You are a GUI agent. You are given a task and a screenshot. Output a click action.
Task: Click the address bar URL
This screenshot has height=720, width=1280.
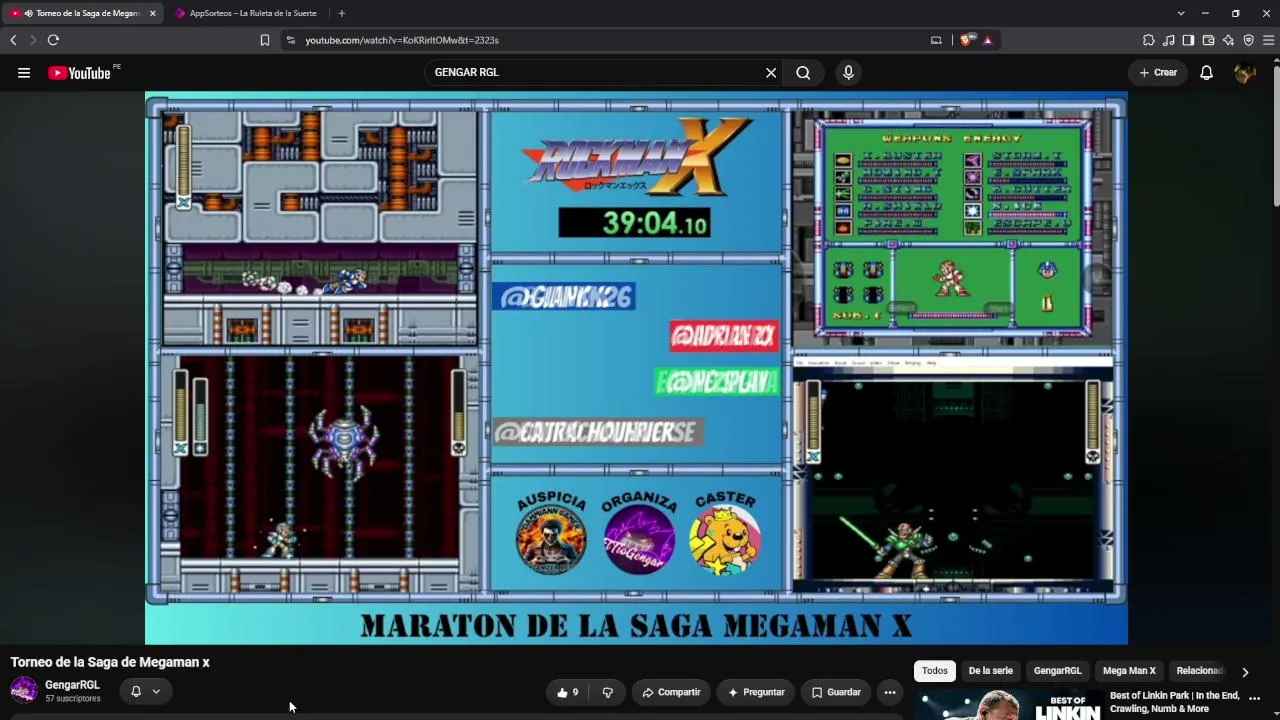point(401,40)
